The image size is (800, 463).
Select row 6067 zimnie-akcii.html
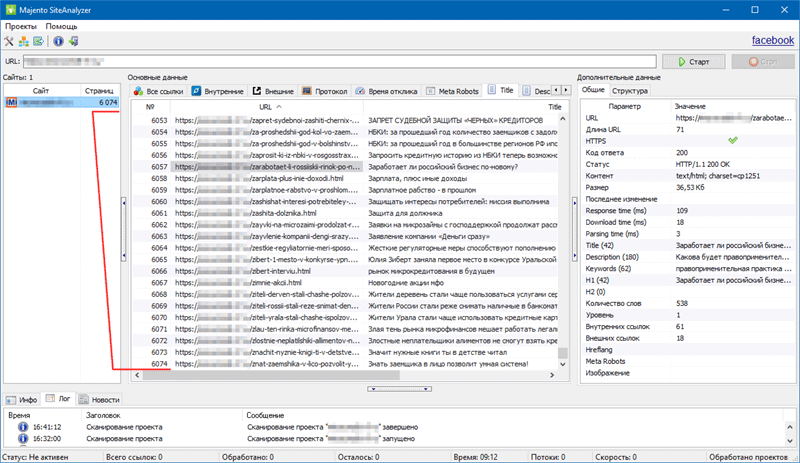(344, 283)
